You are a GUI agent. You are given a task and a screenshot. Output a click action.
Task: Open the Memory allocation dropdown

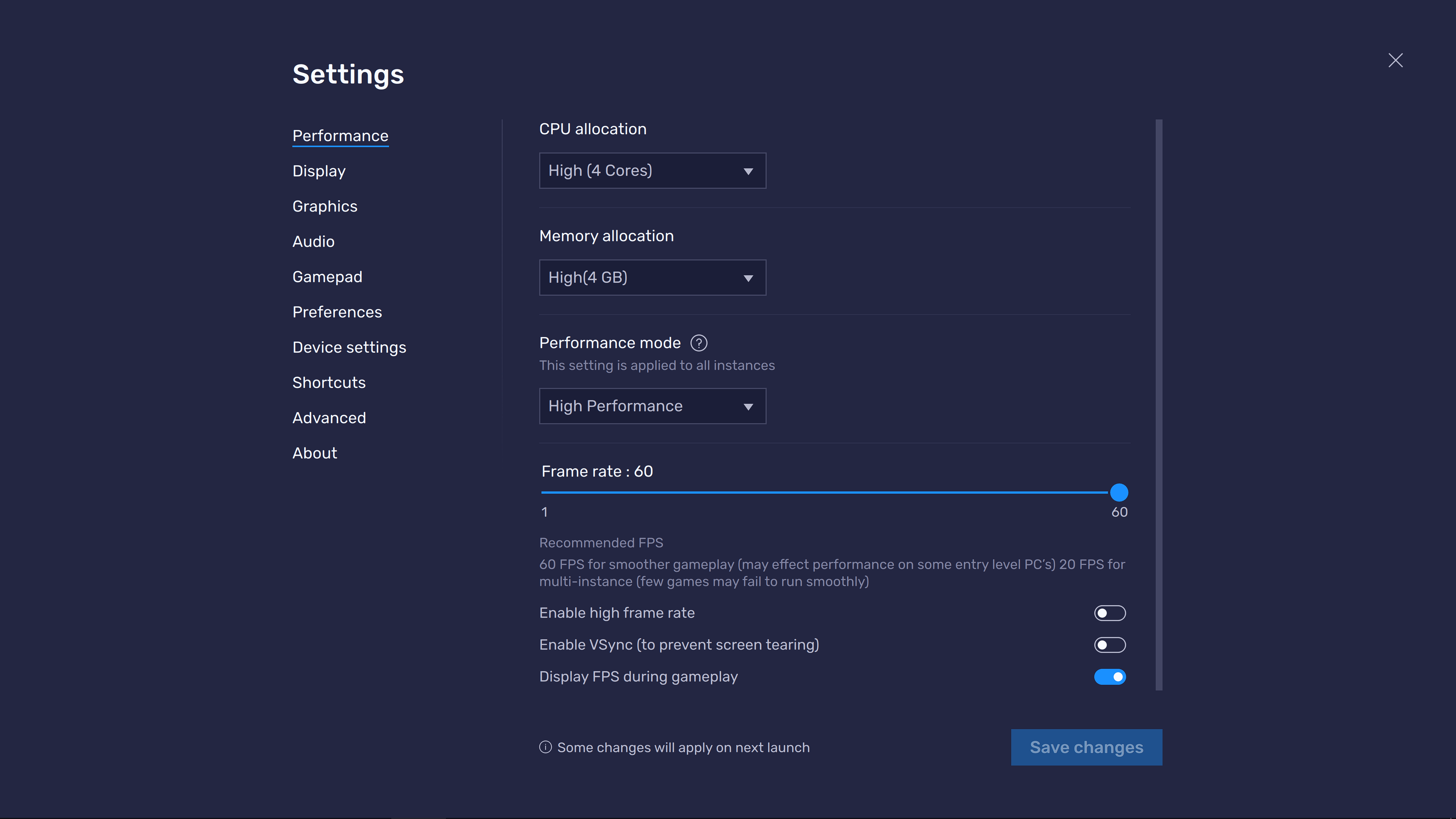(652, 278)
